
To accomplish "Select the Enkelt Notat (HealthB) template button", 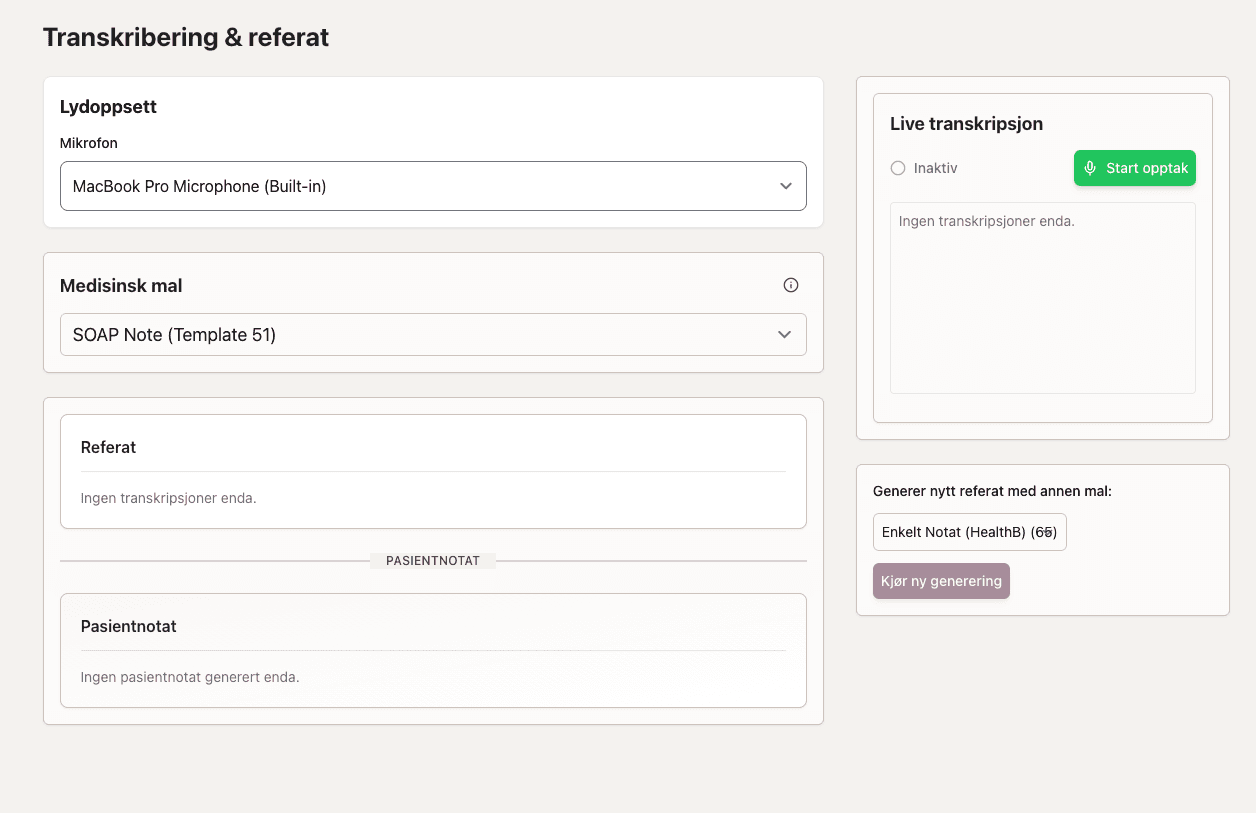I will click(x=969, y=532).
